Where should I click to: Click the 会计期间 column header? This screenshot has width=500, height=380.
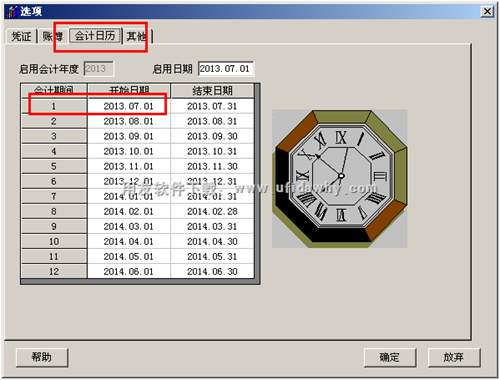54,90
